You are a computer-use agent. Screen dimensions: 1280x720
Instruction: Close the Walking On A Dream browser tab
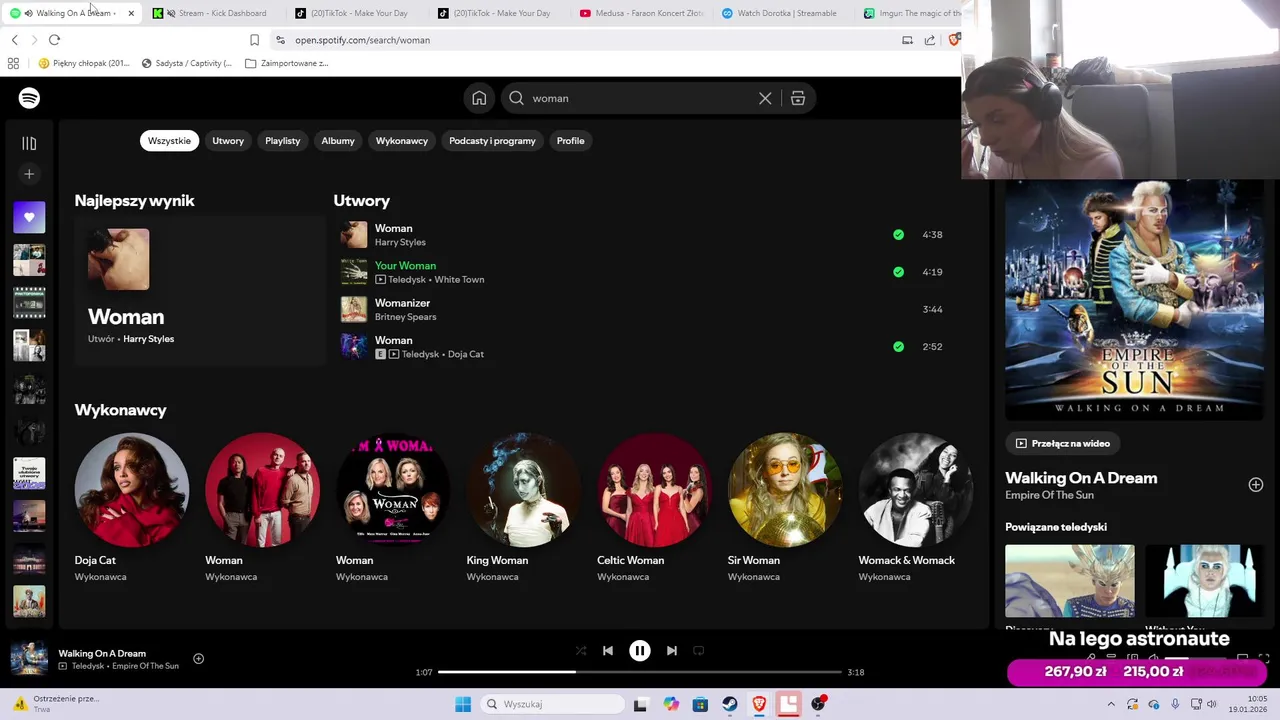[x=131, y=13]
